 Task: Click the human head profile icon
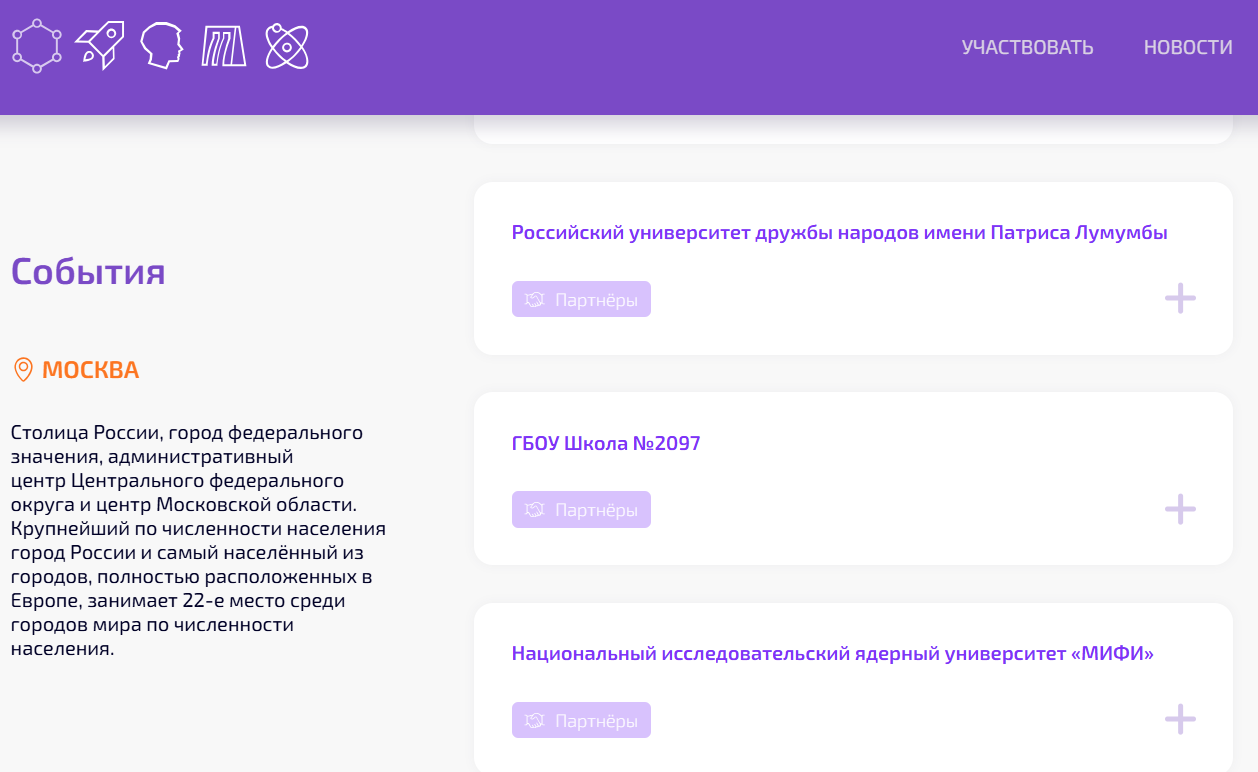pos(162,46)
